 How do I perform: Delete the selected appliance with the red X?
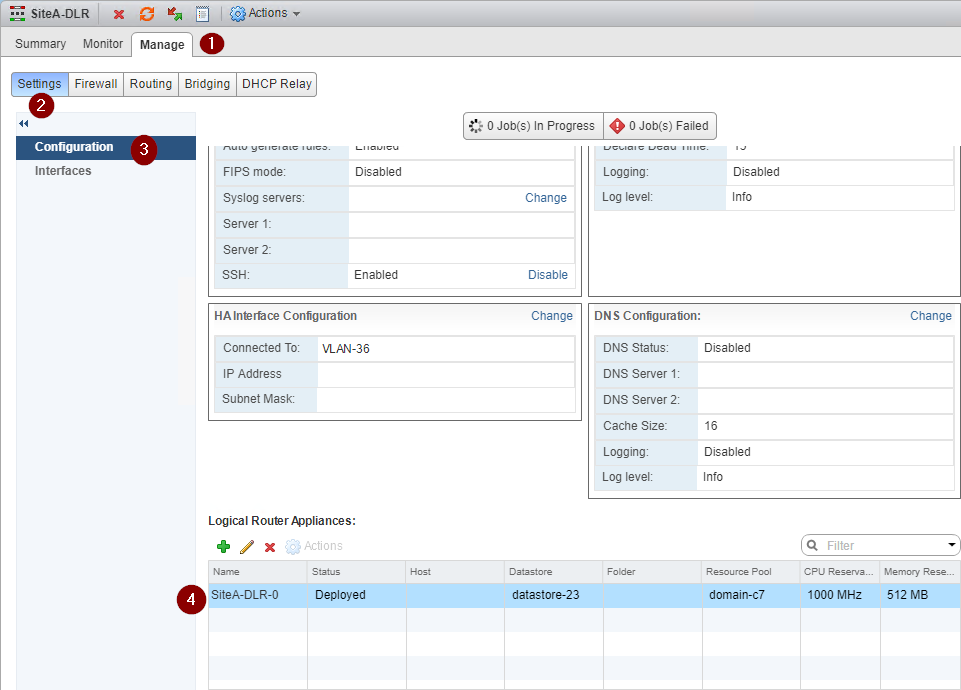270,547
